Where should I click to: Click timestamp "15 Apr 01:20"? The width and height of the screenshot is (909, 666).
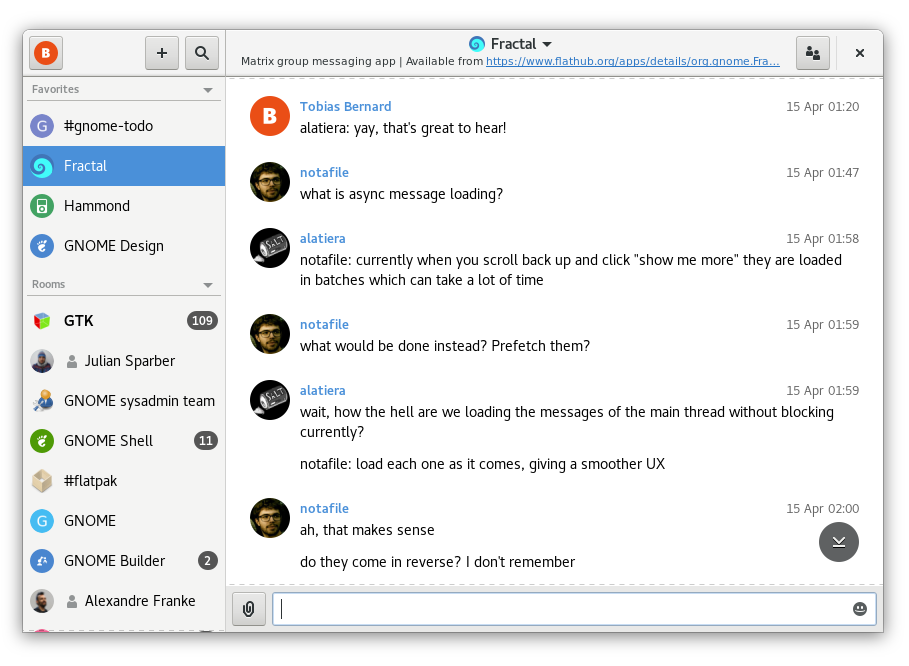[822, 107]
